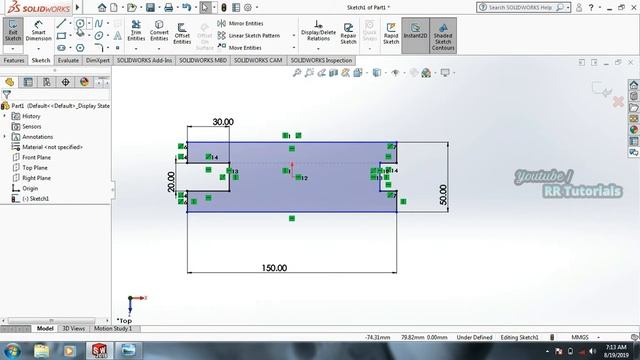Open the Circle tool dropdown arrow
640x360 pixels.
(89, 24)
